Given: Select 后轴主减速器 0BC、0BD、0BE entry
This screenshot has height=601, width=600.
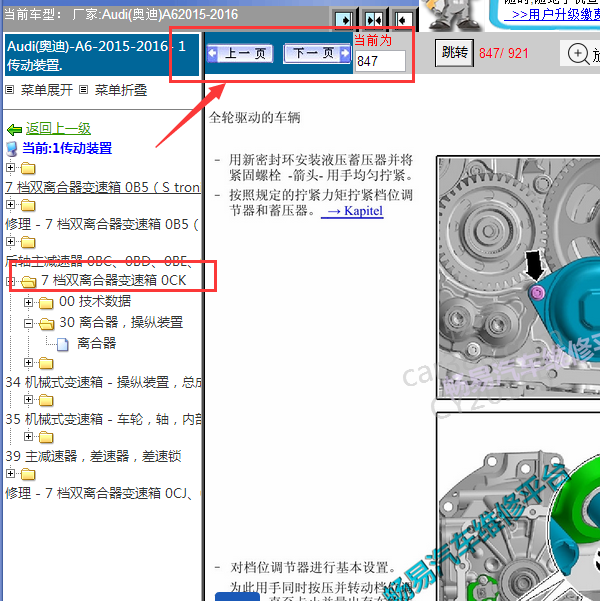Looking at the screenshot, I should (x=101, y=261).
